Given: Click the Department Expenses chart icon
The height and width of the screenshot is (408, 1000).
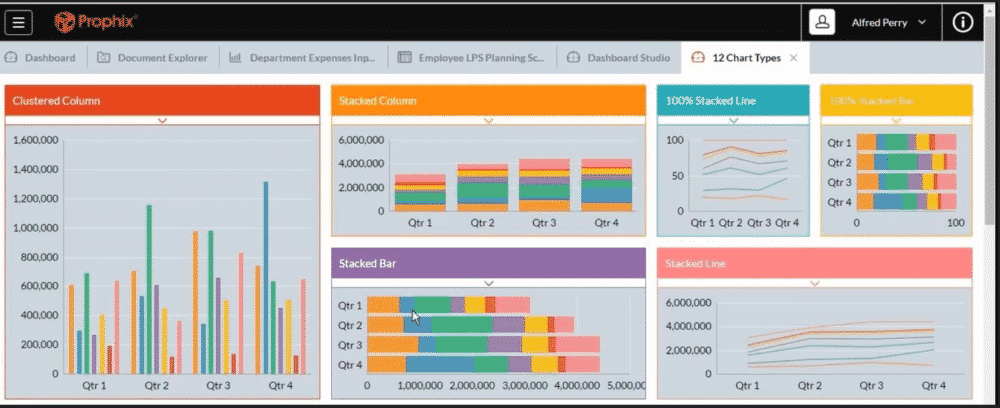Looking at the screenshot, I should click(x=235, y=58).
